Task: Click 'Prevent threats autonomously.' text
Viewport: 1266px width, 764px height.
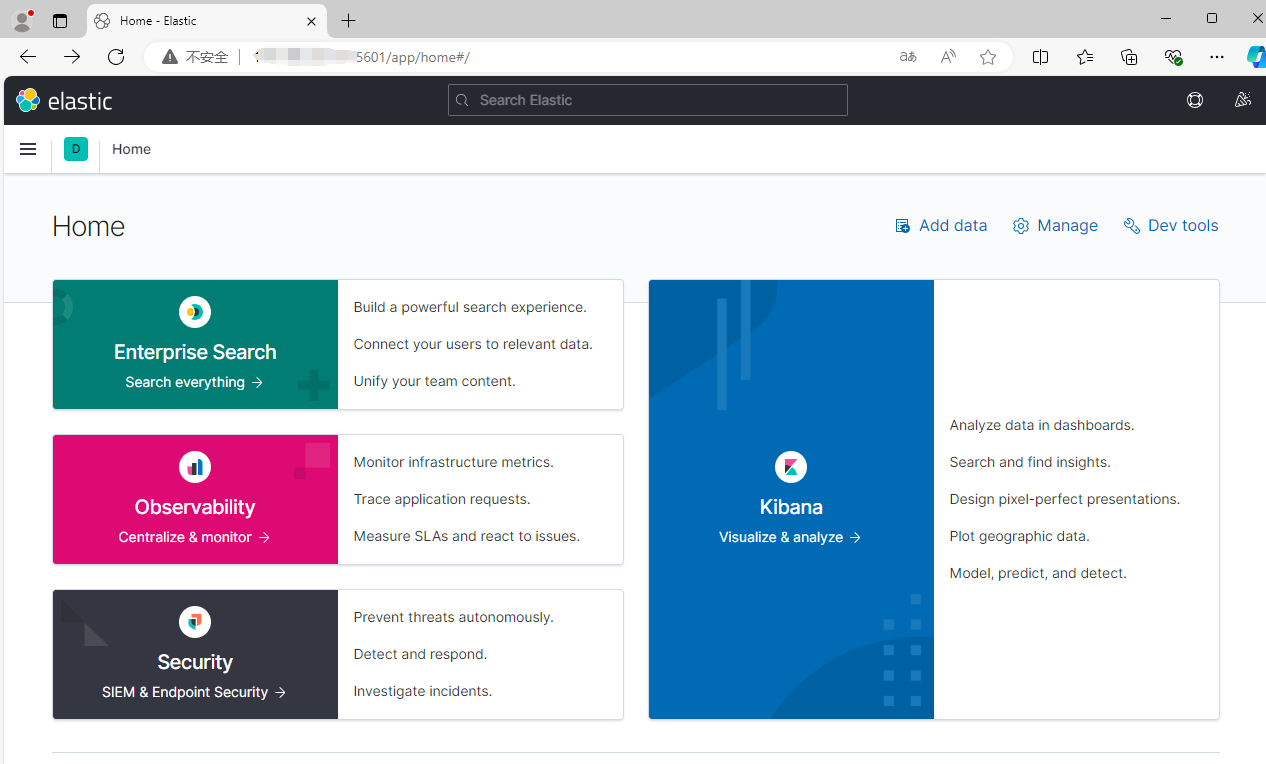Action: pos(453,617)
